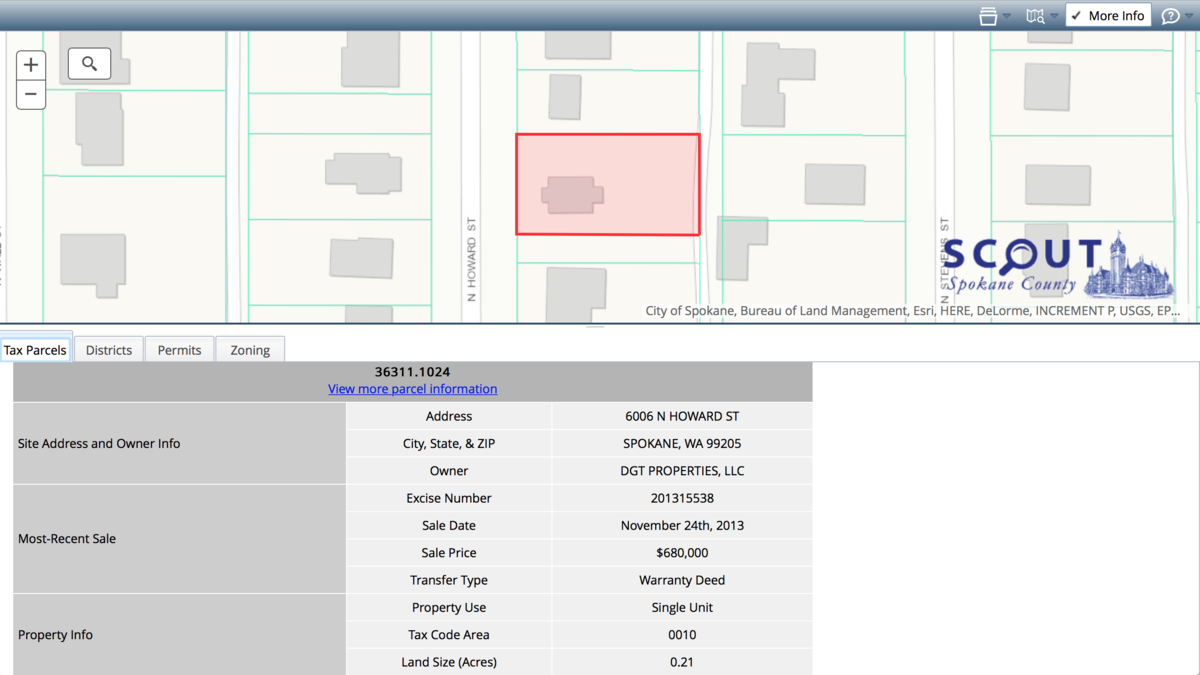Image resolution: width=1200 pixels, height=675 pixels.
Task: Click the owner cell showing DGT PROPERTIES, LLC
Action: pyautogui.click(x=682, y=470)
